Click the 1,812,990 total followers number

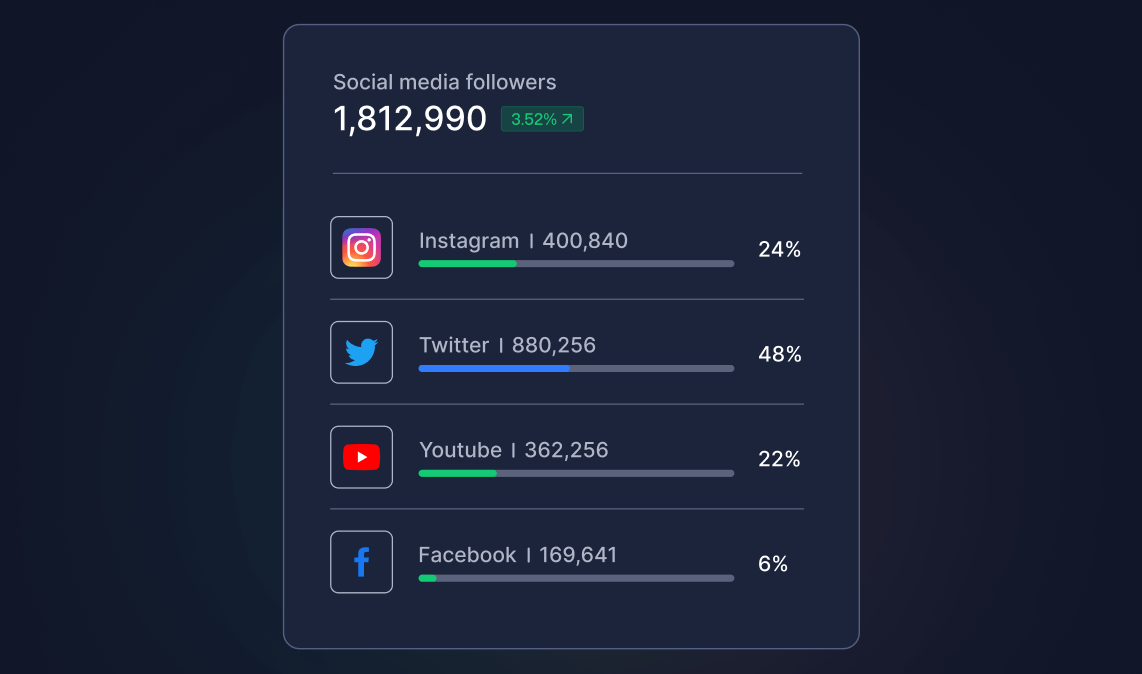pyautogui.click(x=409, y=119)
